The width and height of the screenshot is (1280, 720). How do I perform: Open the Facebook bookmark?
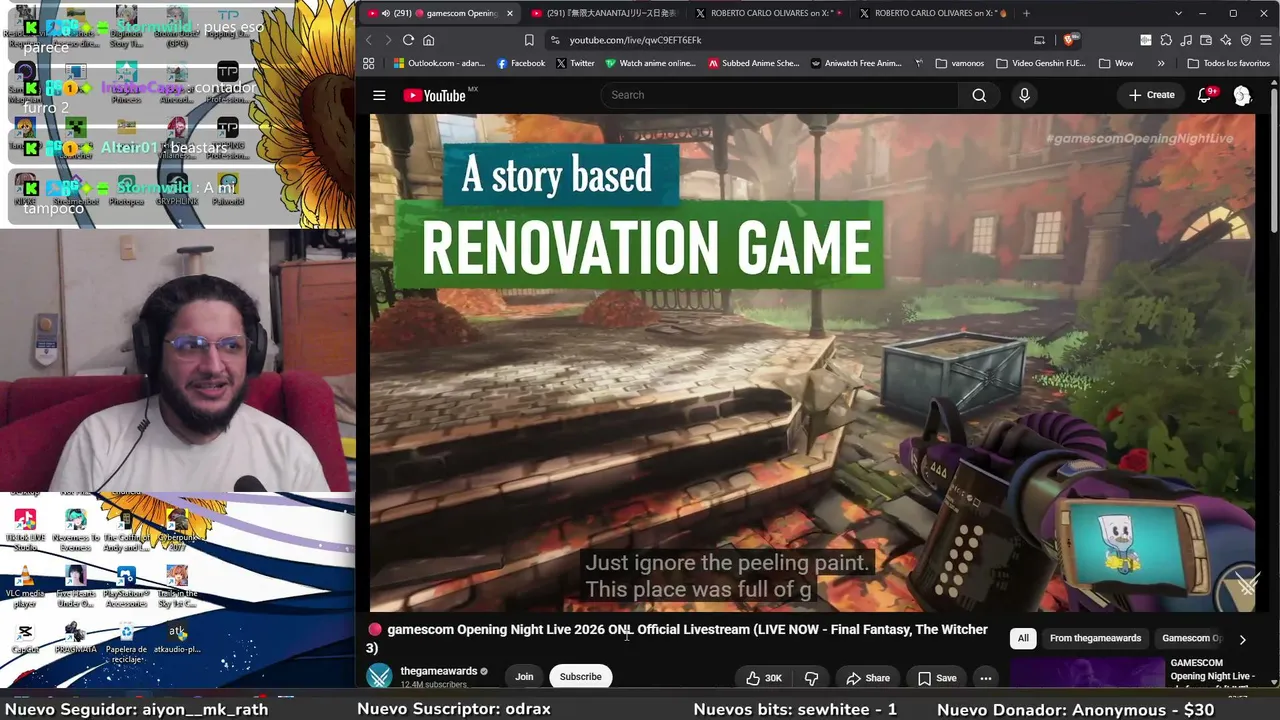[x=521, y=63]
